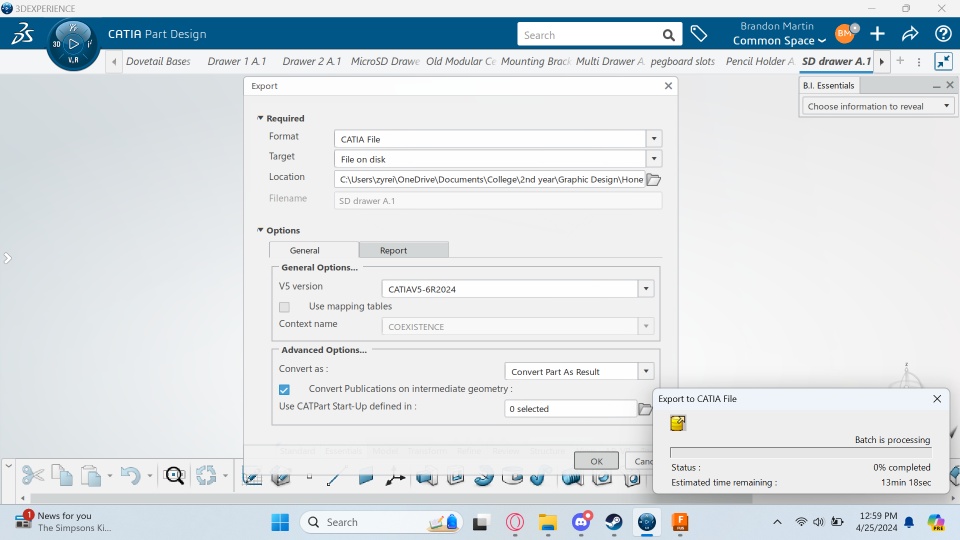Click the user avatar BM icon
The width and height of the screenshot is (960, 540).
point(845,34)
